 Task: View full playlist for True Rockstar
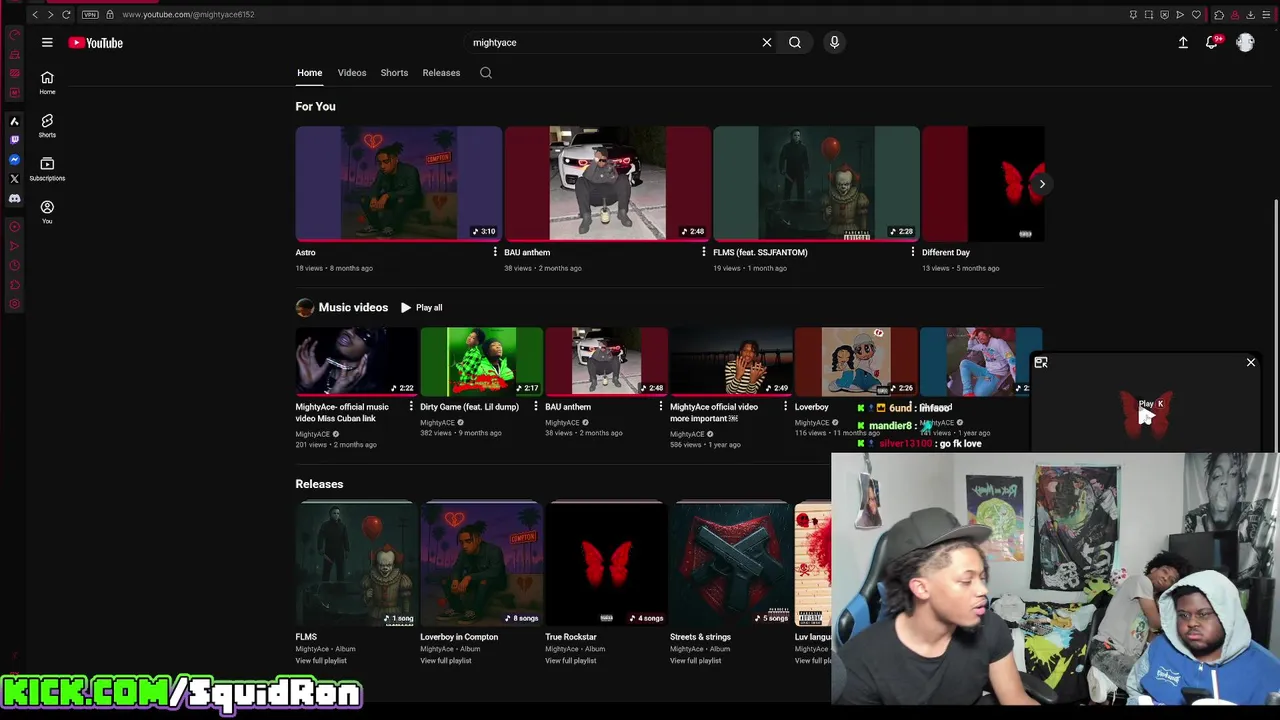pyautogui.click(x=570, y=661)
